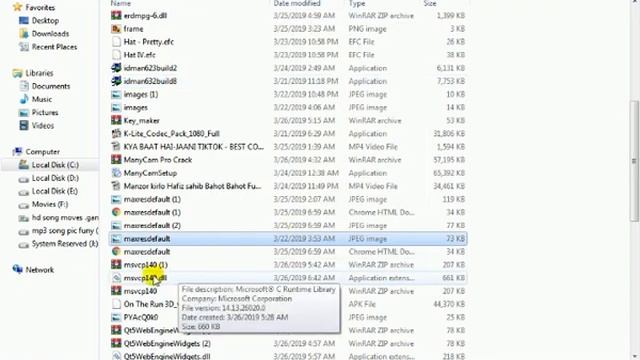Click the images (1) JPEG icon
The image size is (640, 360).
[x=116, y=94]
